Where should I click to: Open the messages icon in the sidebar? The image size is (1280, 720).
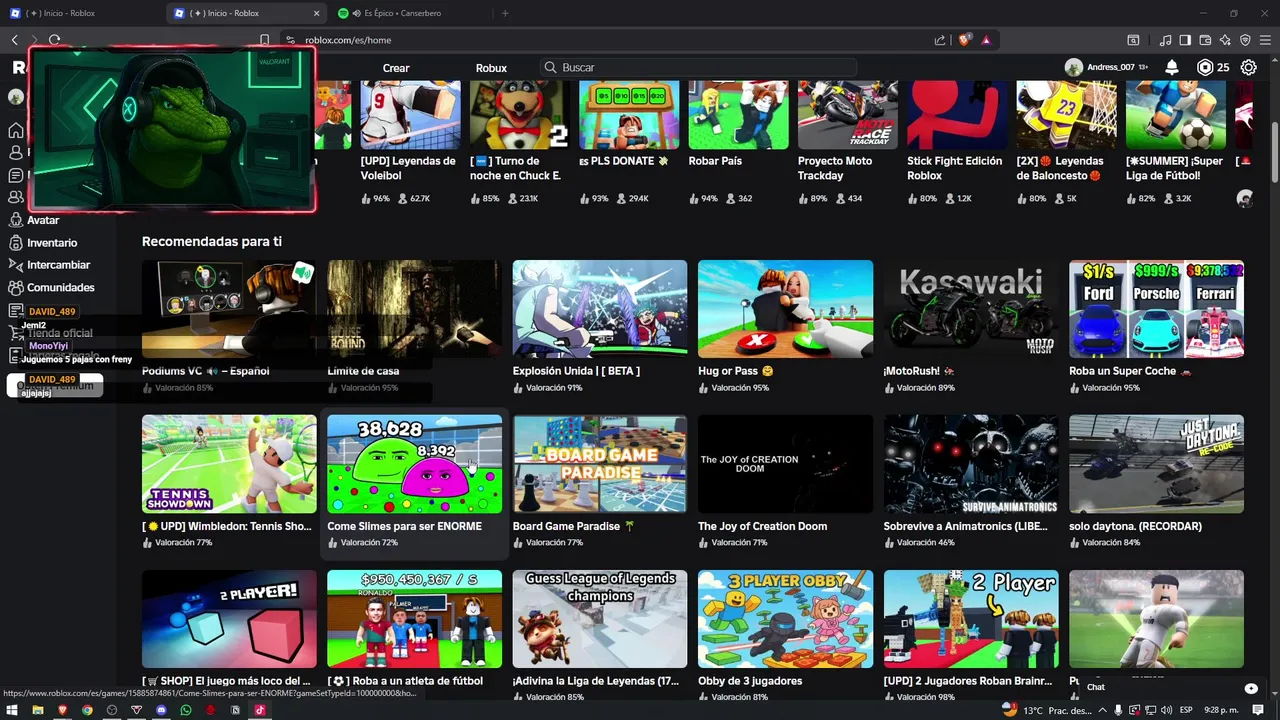point(16,175)
